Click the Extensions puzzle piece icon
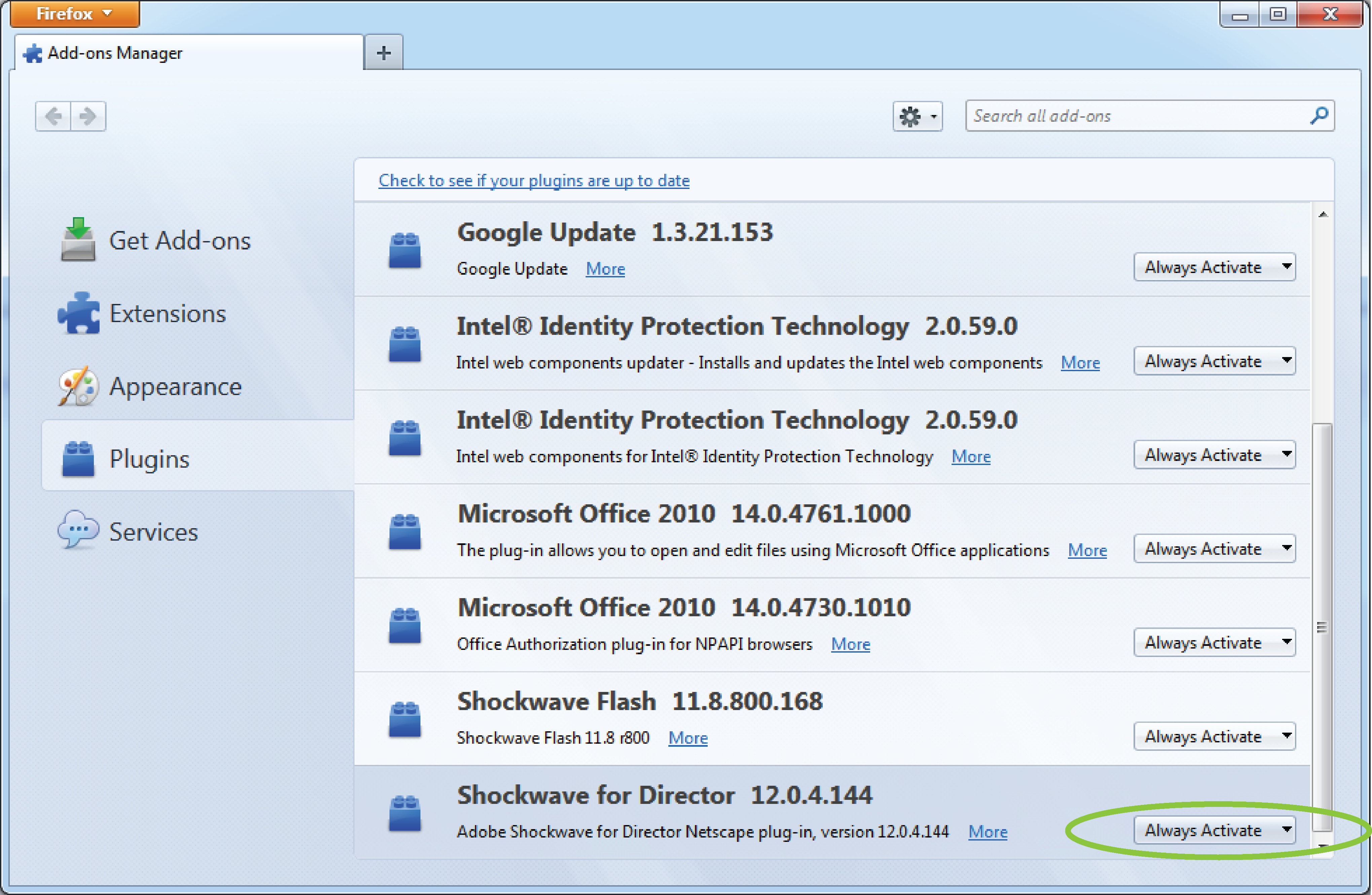The image size is (1372, 895). click(x=78, y=313)
